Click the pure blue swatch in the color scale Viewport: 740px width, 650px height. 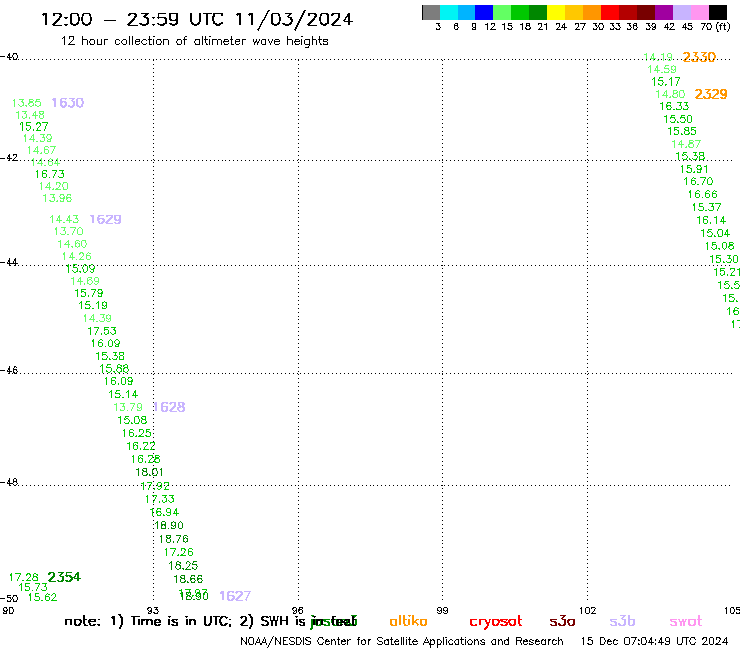(x=484, y=13)
